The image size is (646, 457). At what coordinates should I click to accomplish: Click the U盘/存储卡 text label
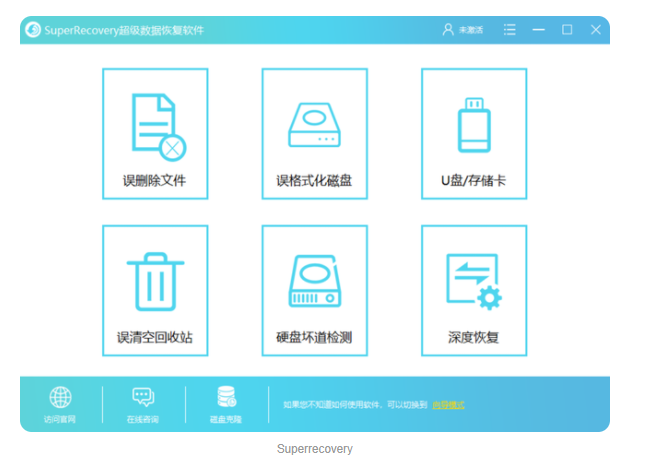(473, 182)
